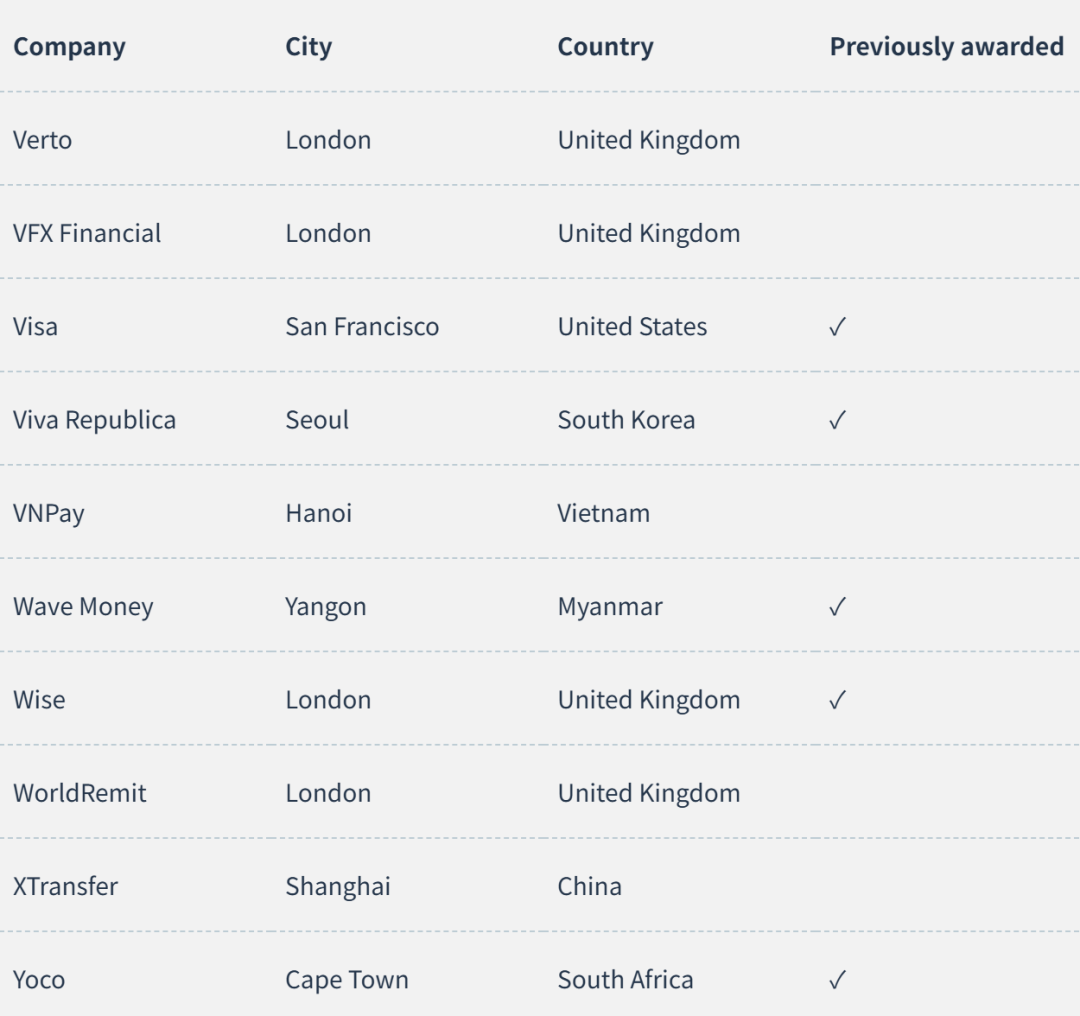Click the checkmark next to Myanmar
Image resolution: width=1080 pixels, height=1016 pixels.
tap(837, 606)
